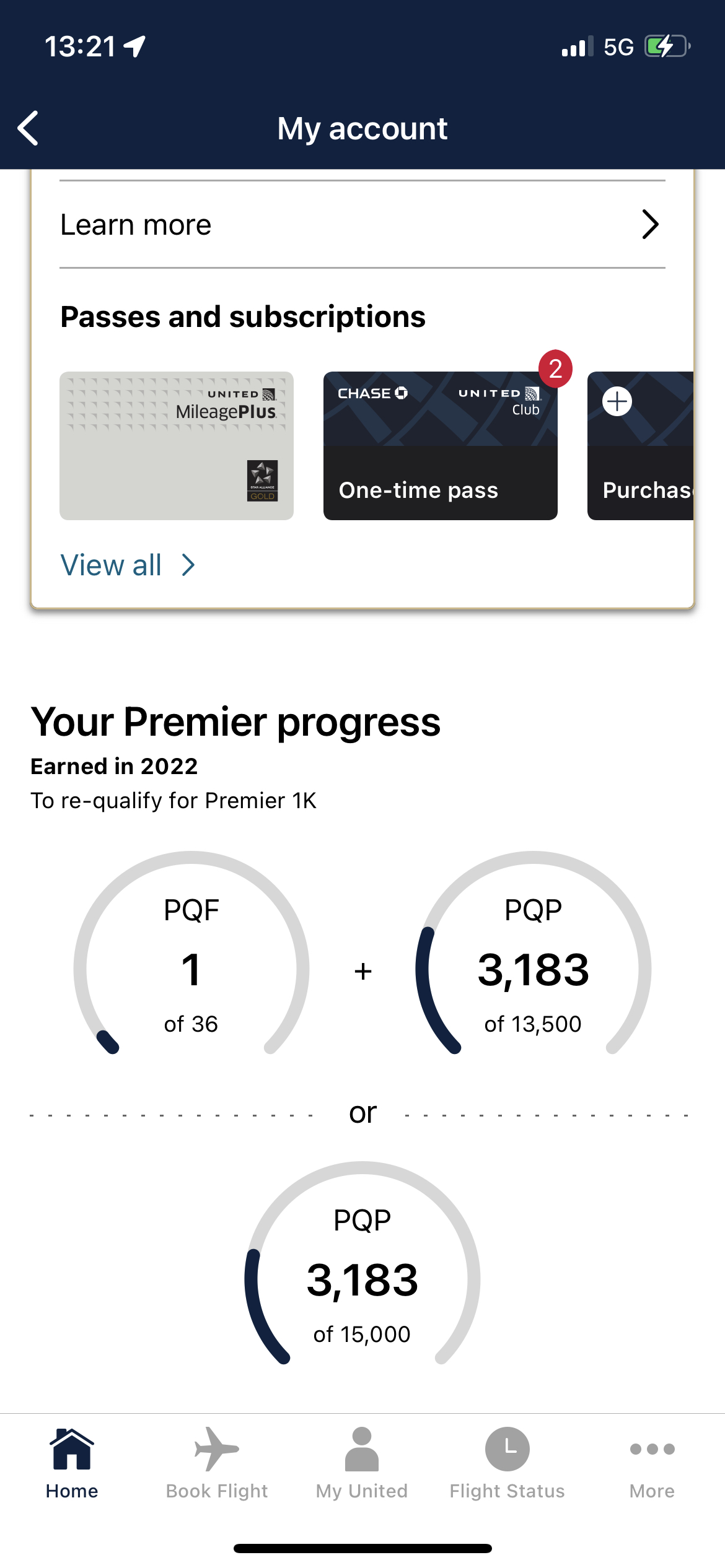Tap the Passes and subscriptions heading
The image size is (725, 1568).
(x=243, y=316)
